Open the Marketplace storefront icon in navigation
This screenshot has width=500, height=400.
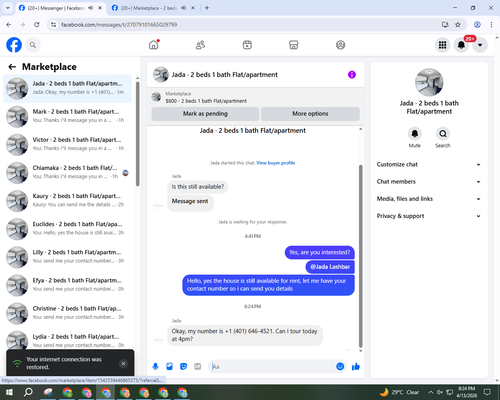coord(294,45)
